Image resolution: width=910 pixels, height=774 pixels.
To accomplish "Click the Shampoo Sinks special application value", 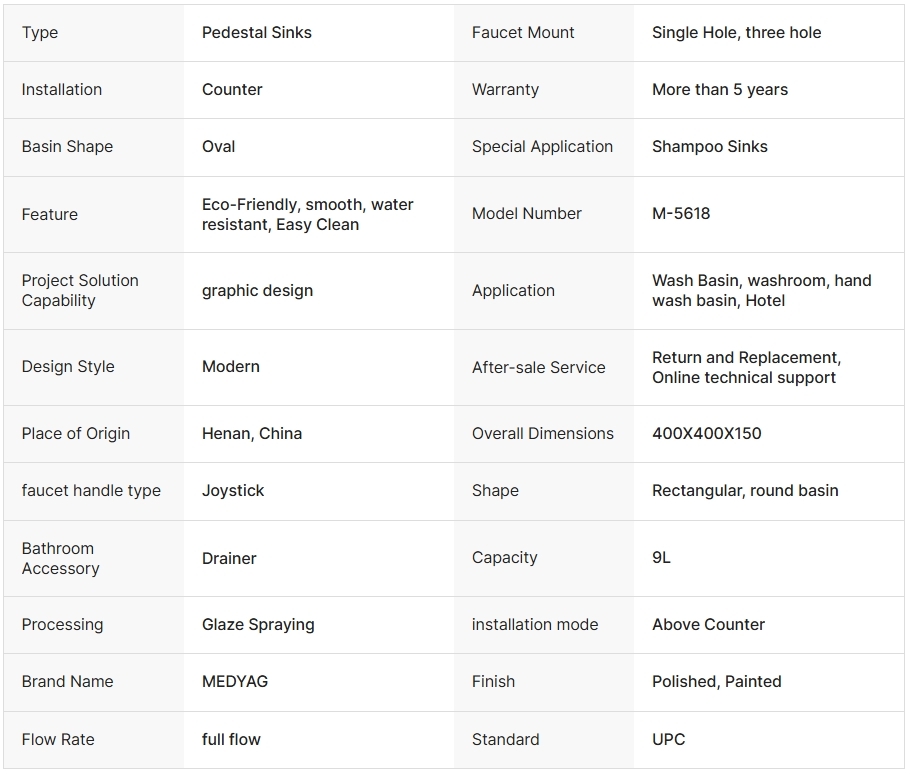I will click(710, 146).
